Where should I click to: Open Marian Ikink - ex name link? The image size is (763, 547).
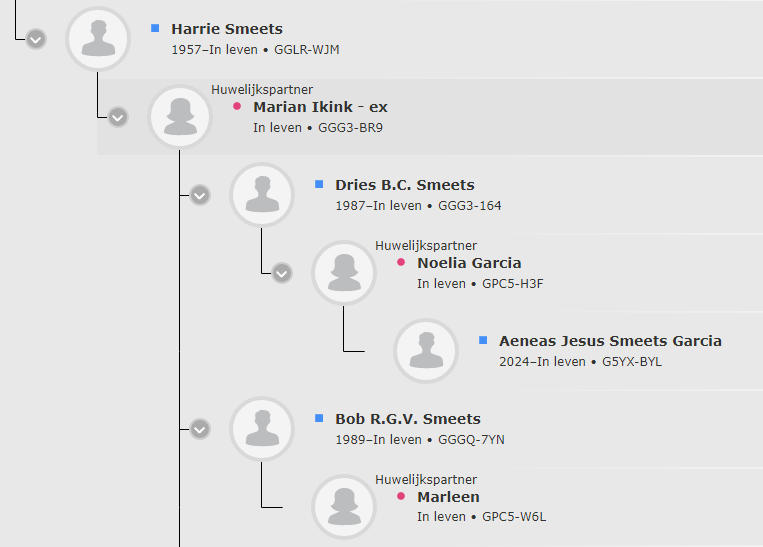point(320,107)
